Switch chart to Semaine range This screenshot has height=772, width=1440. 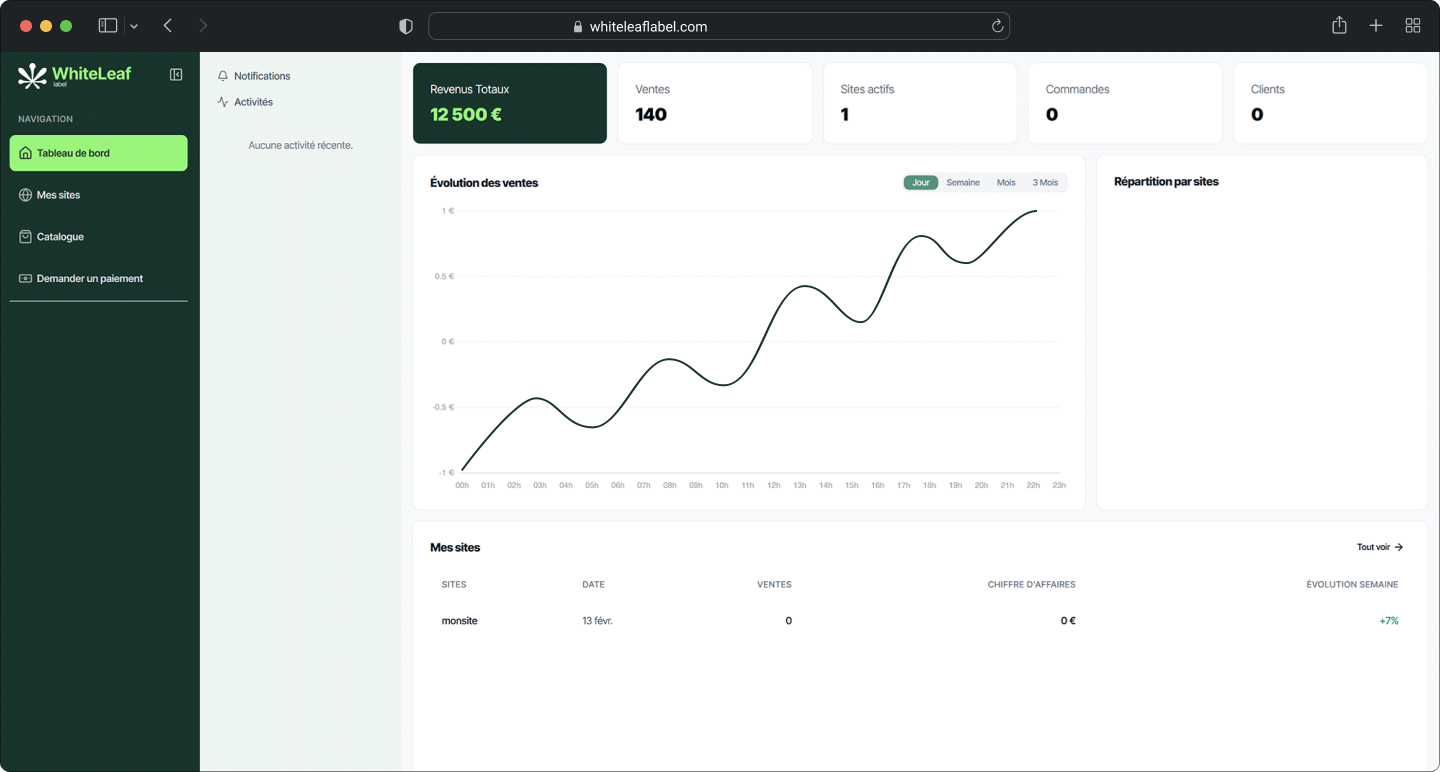[x=963, y=183]
